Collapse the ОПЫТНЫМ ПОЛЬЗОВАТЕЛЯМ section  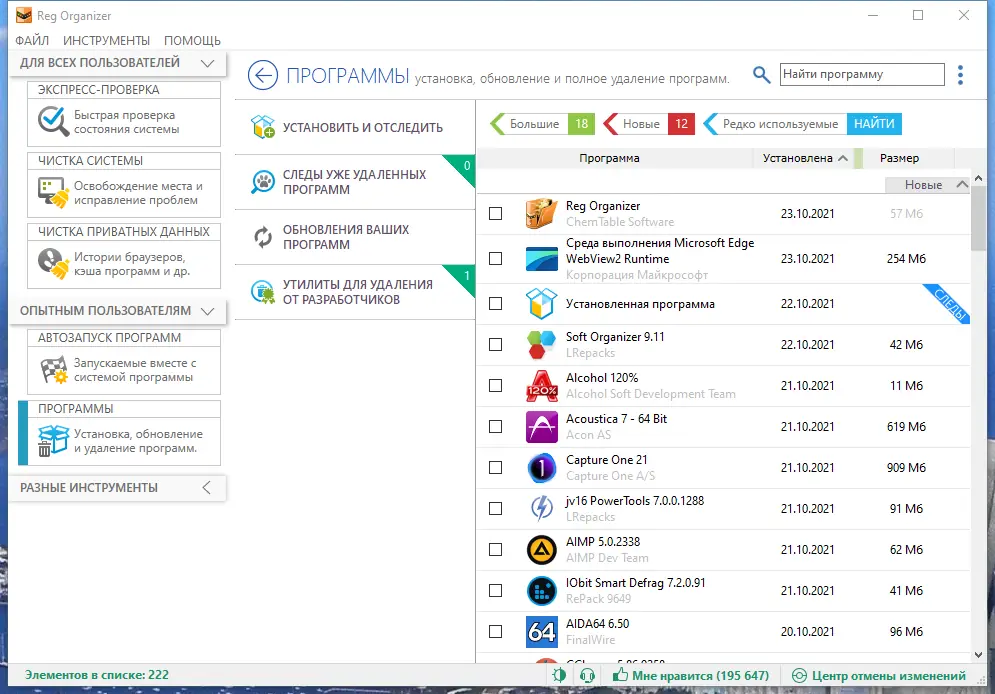point(208,311)
